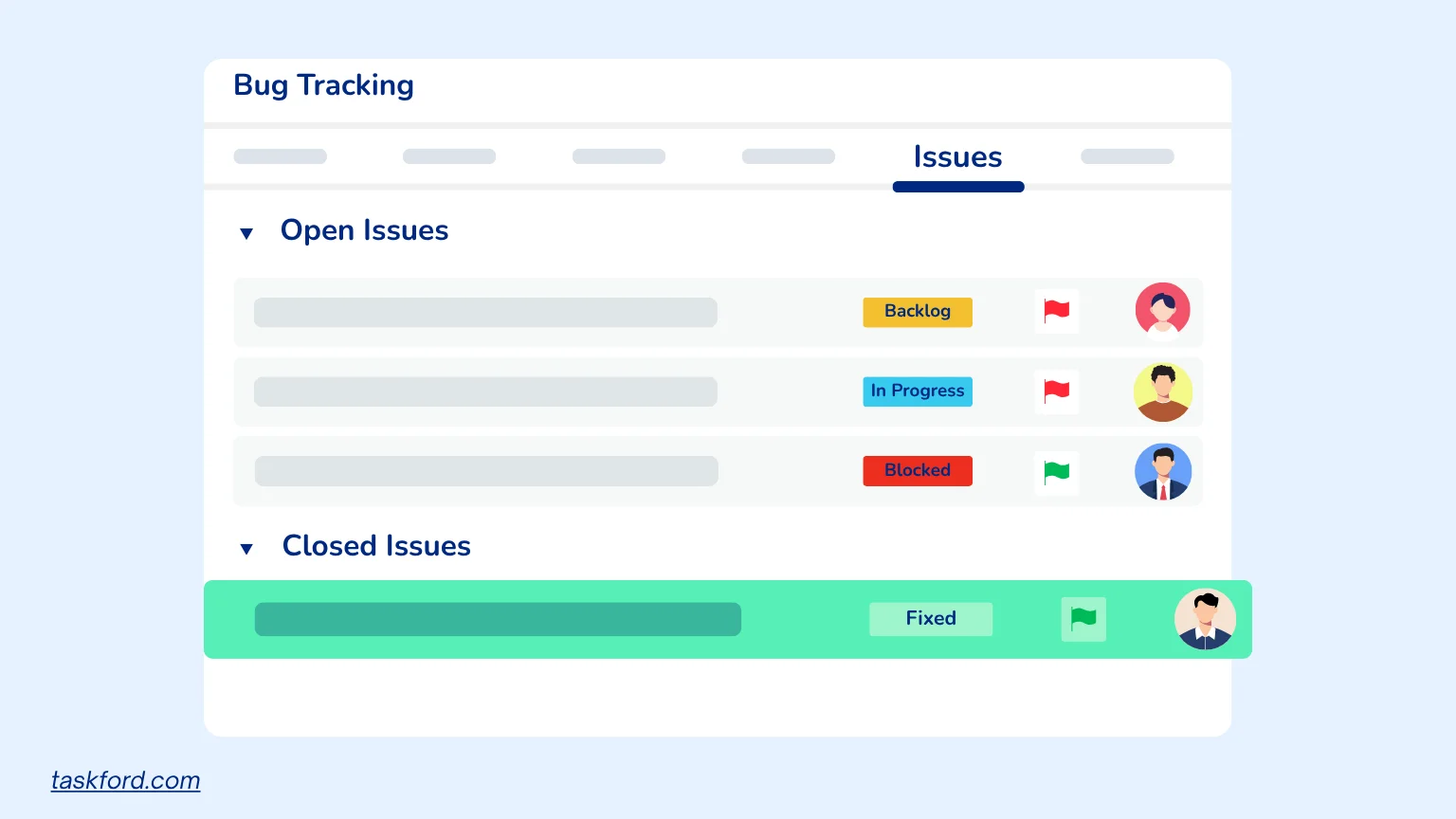Open the Blocked status label
1456x819 pixels.
(917, 471)
